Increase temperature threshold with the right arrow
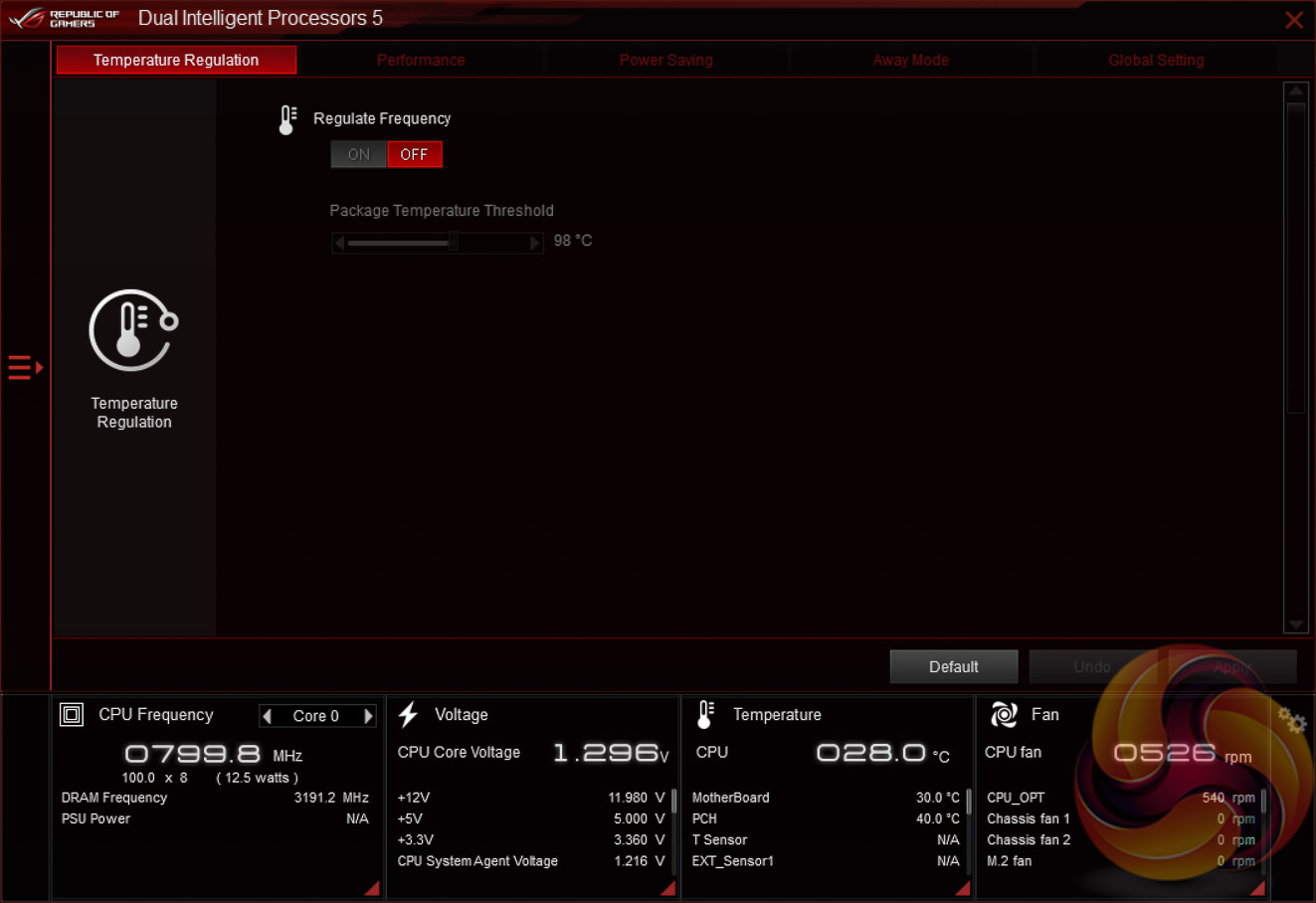Screen dimensions: 1316x903 (x=535, y=243)
